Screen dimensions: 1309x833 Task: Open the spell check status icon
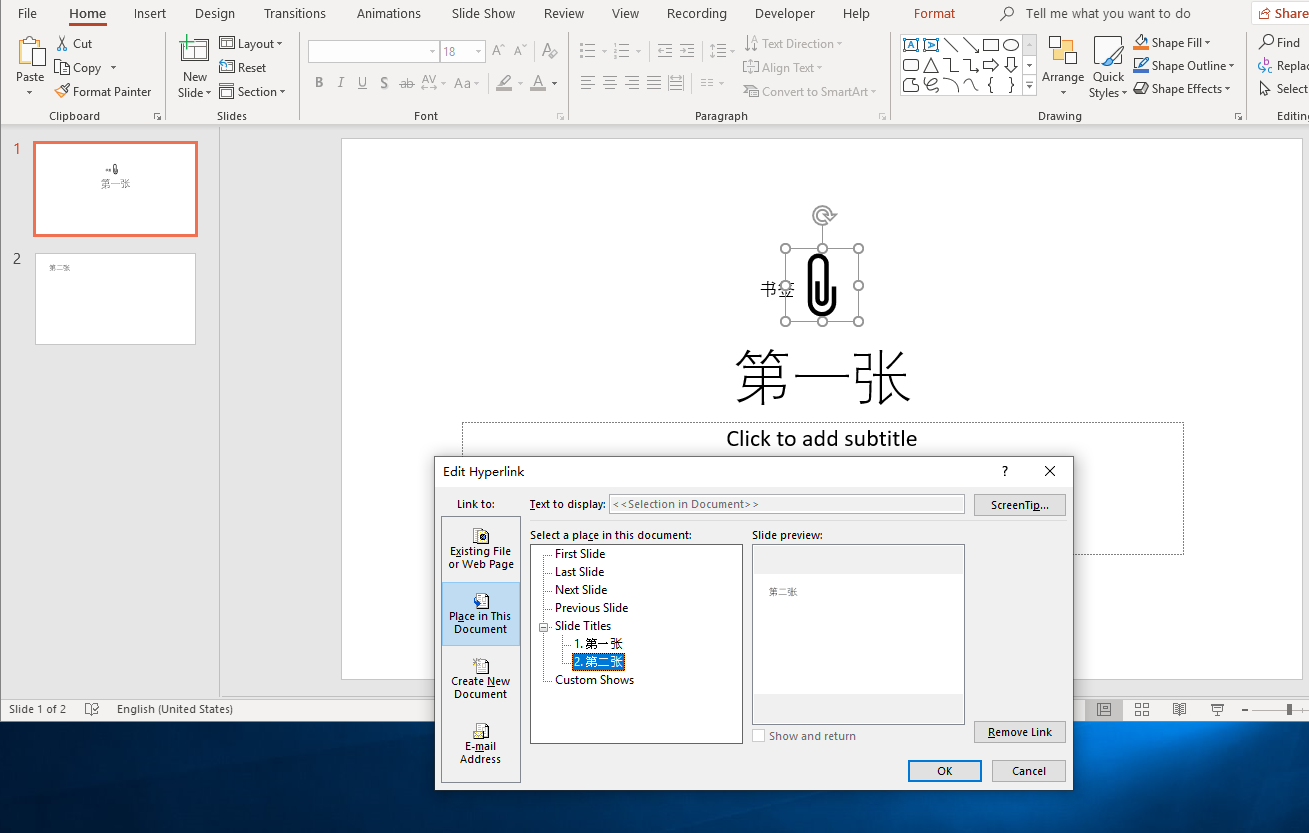click(92, 709)
